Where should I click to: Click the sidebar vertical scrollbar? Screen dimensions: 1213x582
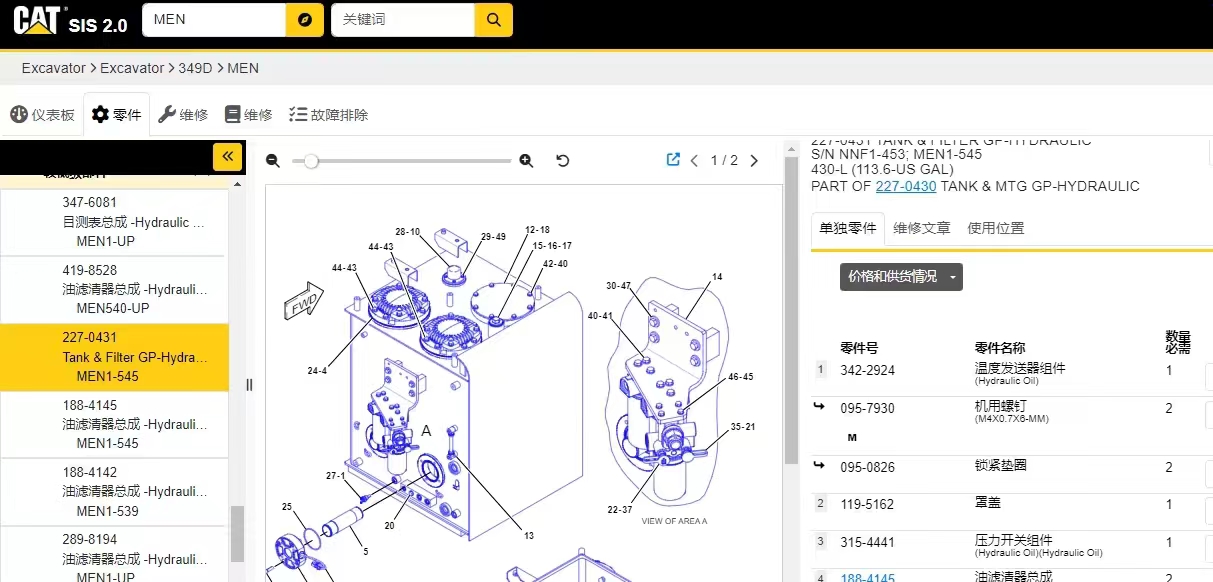(x=237, y=533)
